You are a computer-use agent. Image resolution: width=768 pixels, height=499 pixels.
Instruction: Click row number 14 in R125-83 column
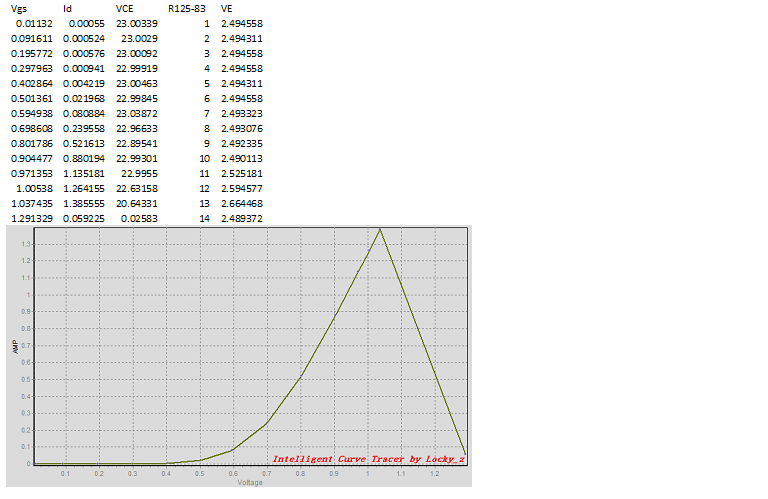(205, 218)
